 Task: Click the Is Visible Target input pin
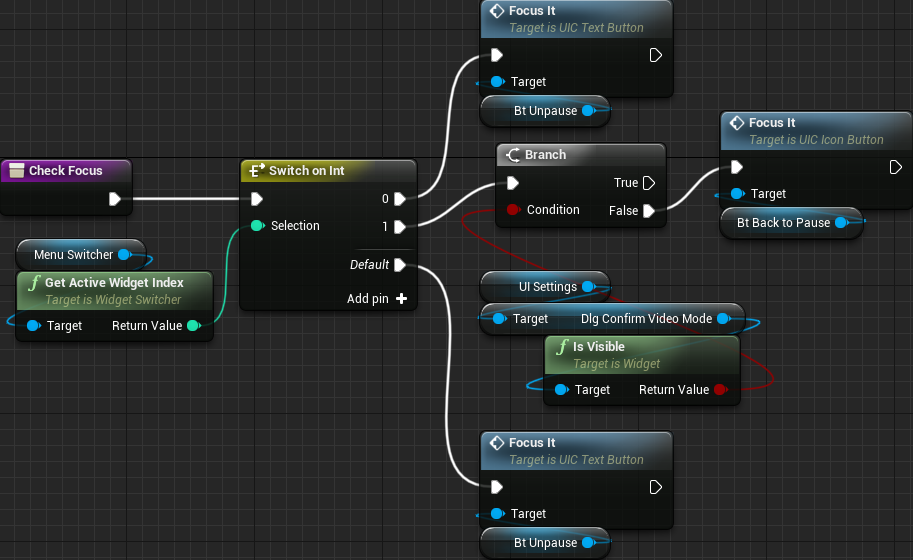pyautogui.click(x=561, y=389)
